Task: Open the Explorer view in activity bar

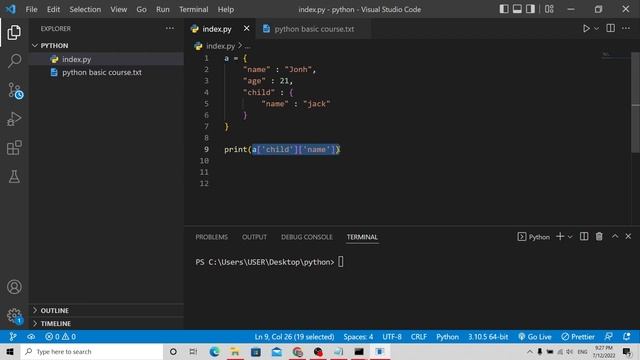Action: tap(14, 32)
